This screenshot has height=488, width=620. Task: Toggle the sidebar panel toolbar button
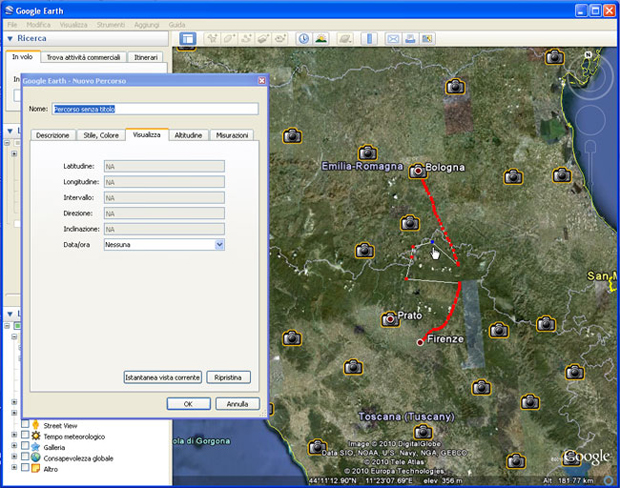[x=188, y=39]
